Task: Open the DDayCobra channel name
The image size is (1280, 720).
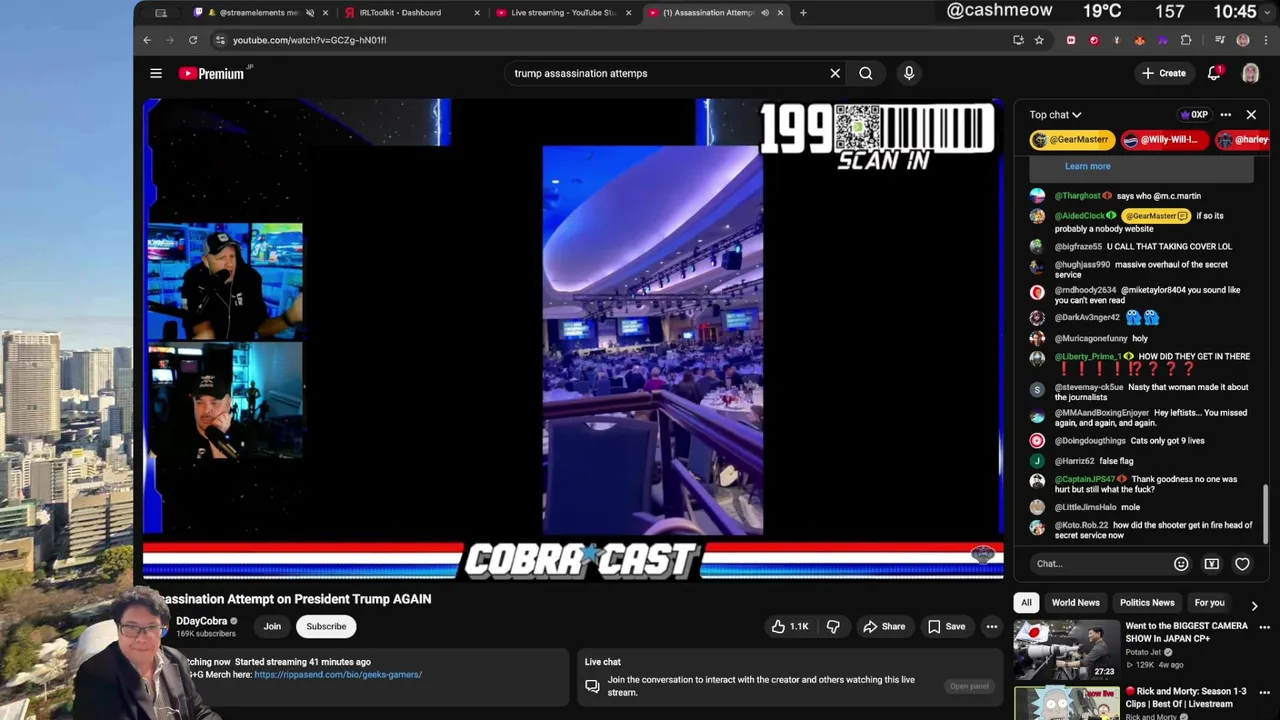Action: tap(202, 621)
